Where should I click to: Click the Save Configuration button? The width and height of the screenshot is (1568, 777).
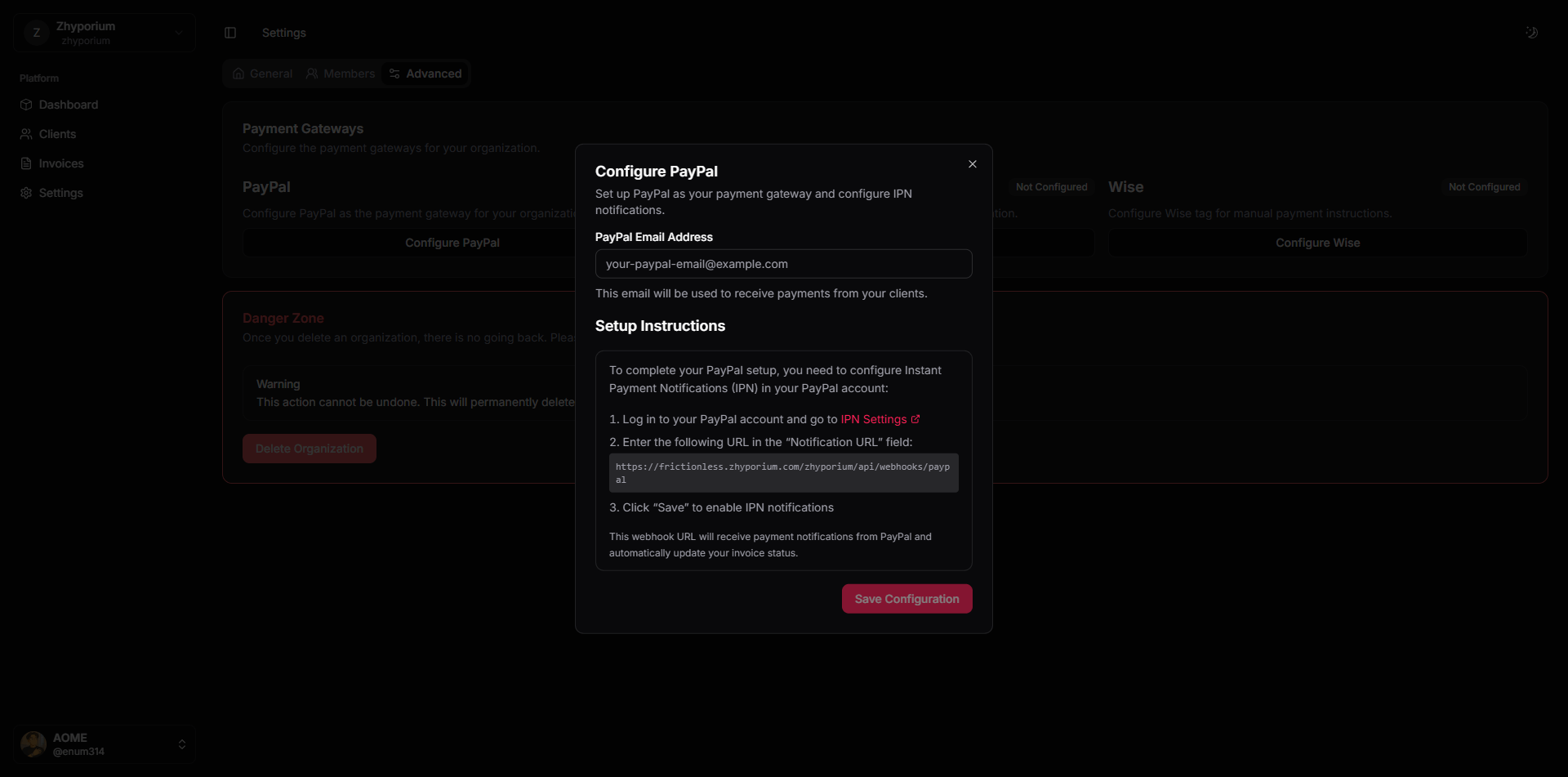906,599
